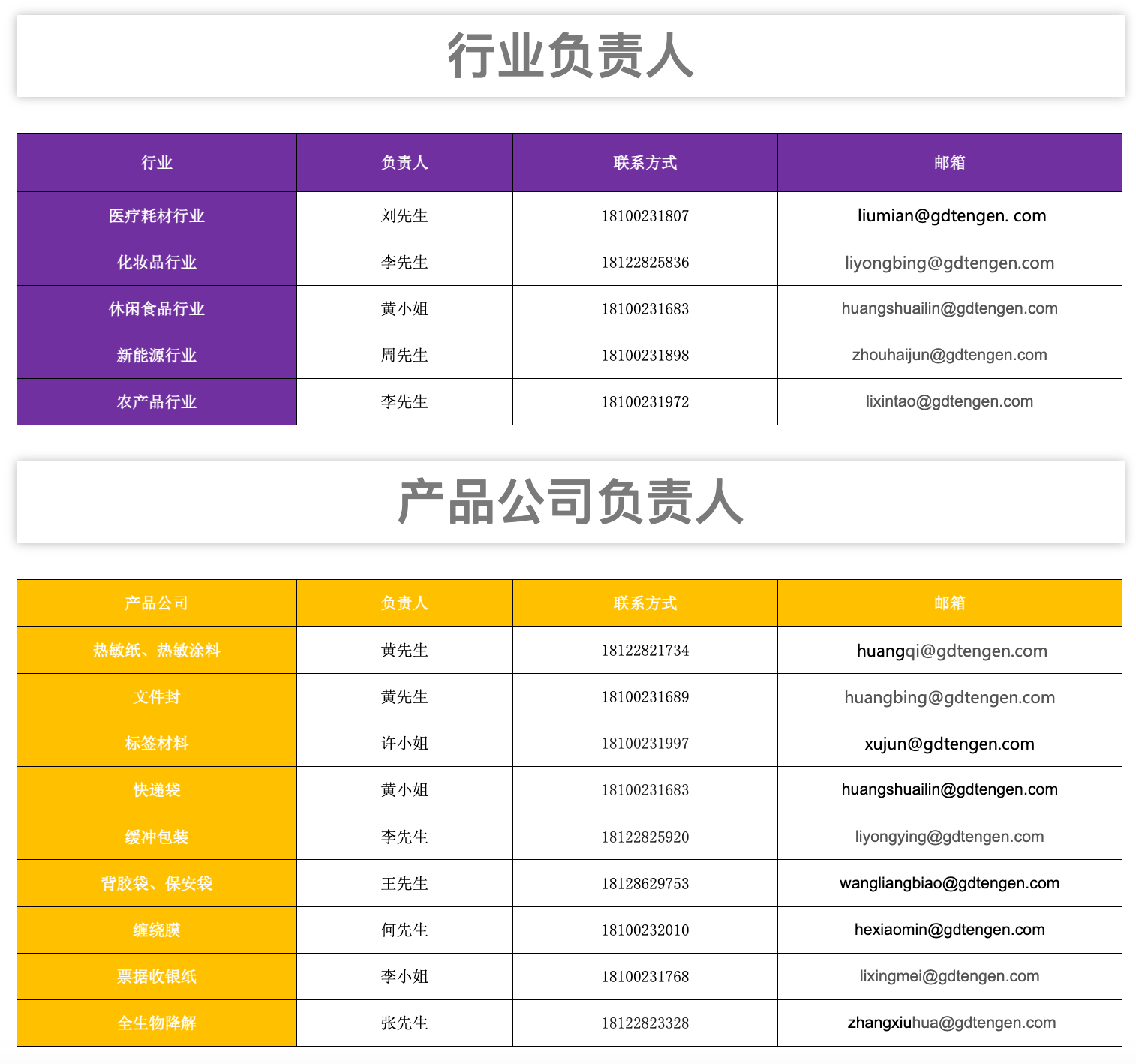Click the 农产品行业 row label

coord(157,402)
